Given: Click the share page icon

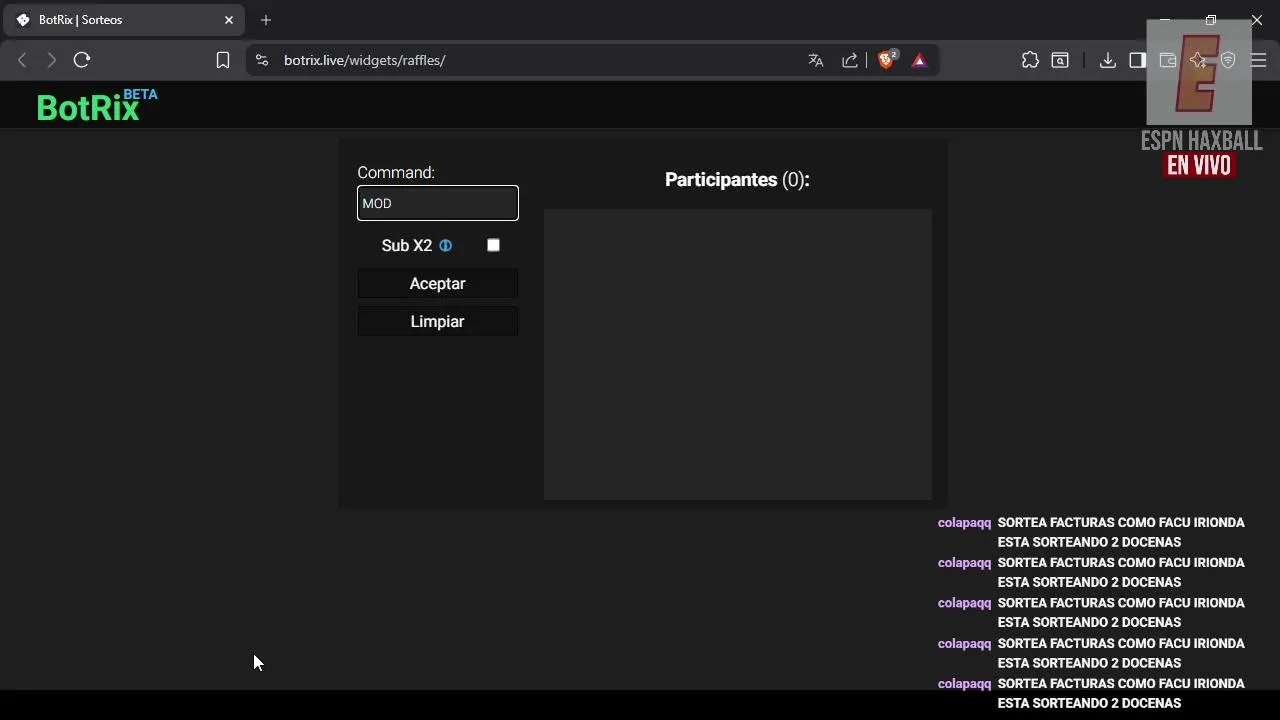Looking at the screenshot, I should coord(850,60).
